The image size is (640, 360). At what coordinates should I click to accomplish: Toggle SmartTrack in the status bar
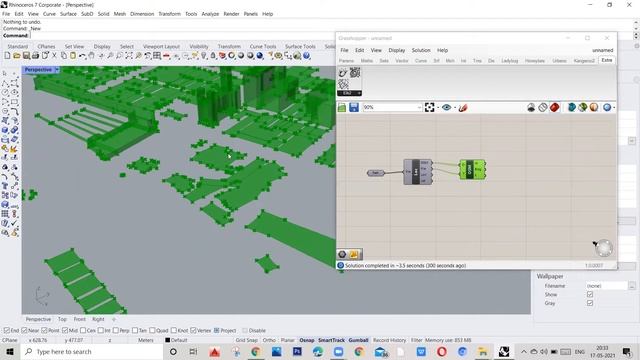331,340
